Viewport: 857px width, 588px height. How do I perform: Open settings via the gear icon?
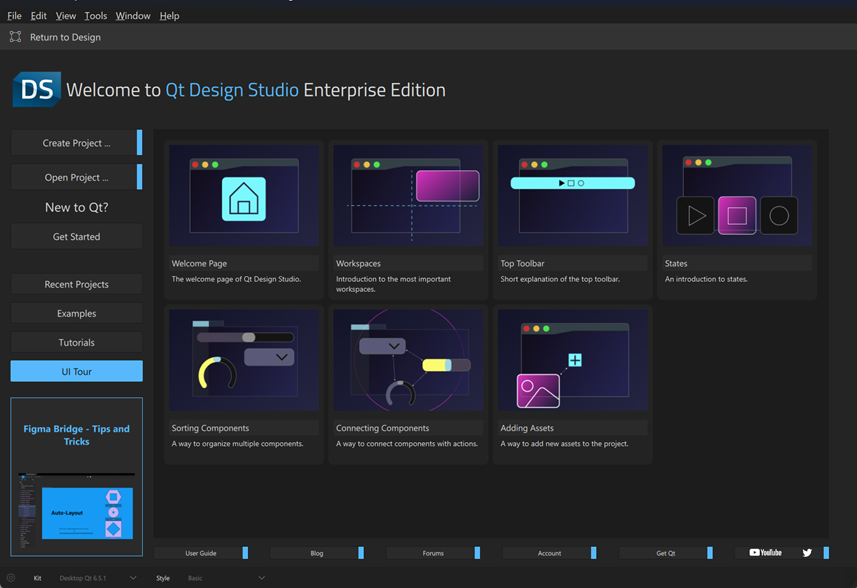point(13,578)
